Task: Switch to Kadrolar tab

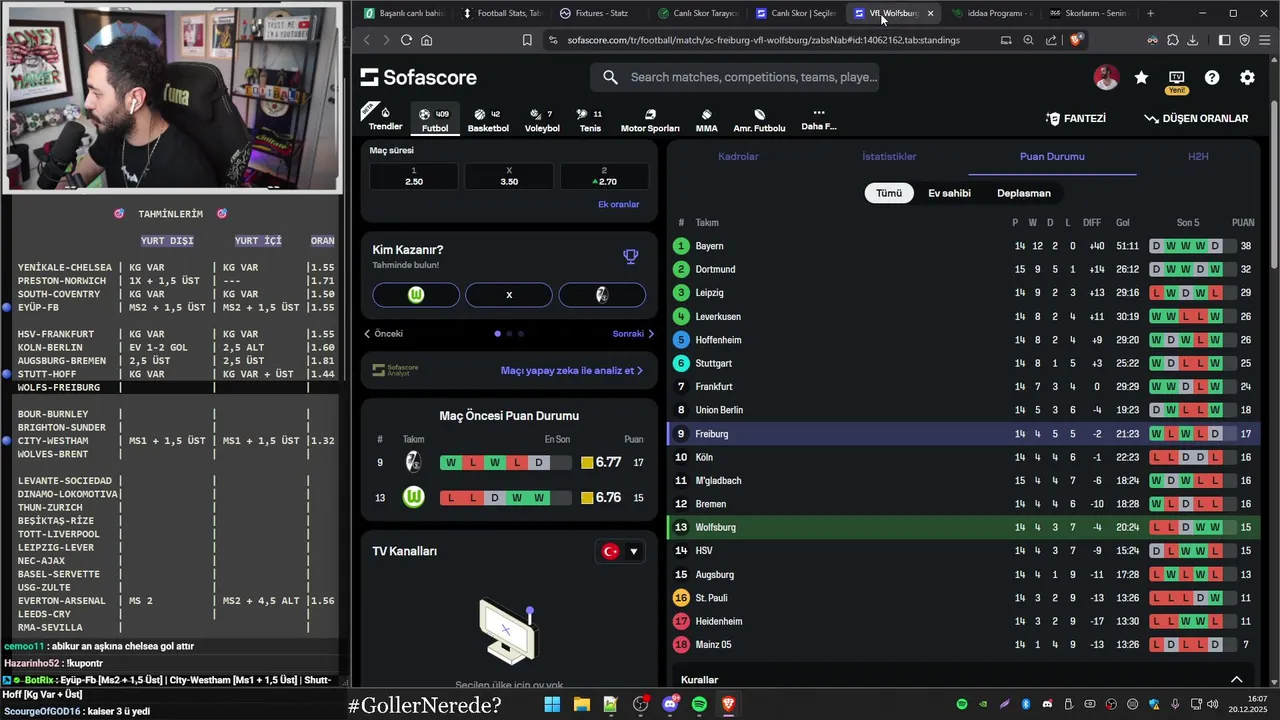Action: coord(738,157)
